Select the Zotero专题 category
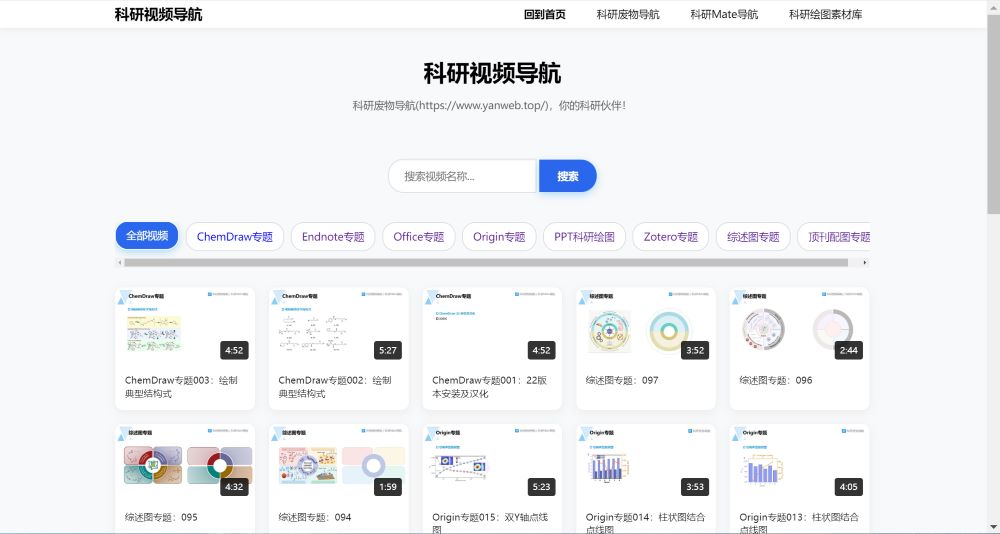1000x534 pixels. pyautogui.click(x=670, y=237)
